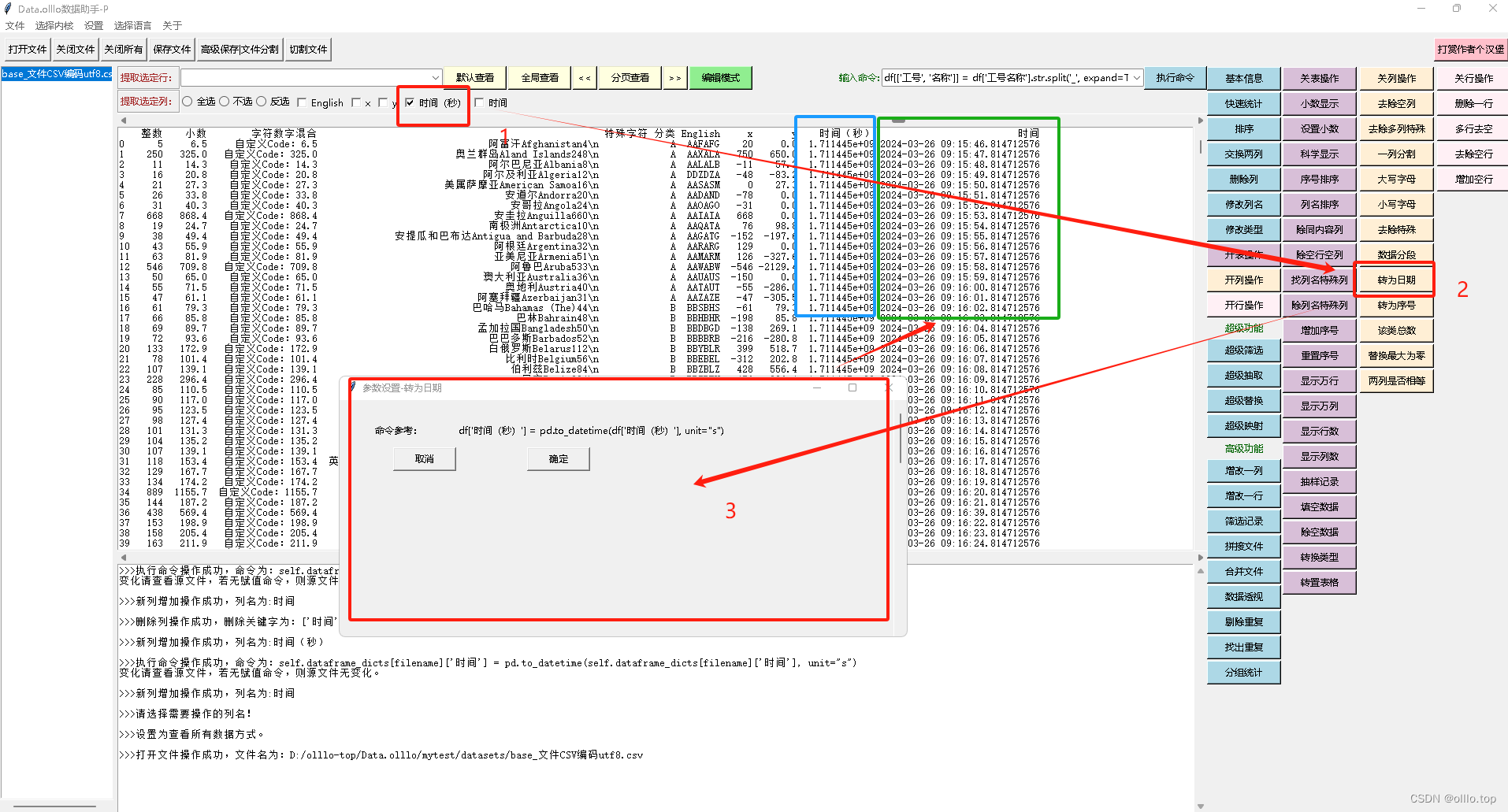1508x812 pixels.
Task: Click the 提取选定行 input field
Action: click(x=305, y=77)
